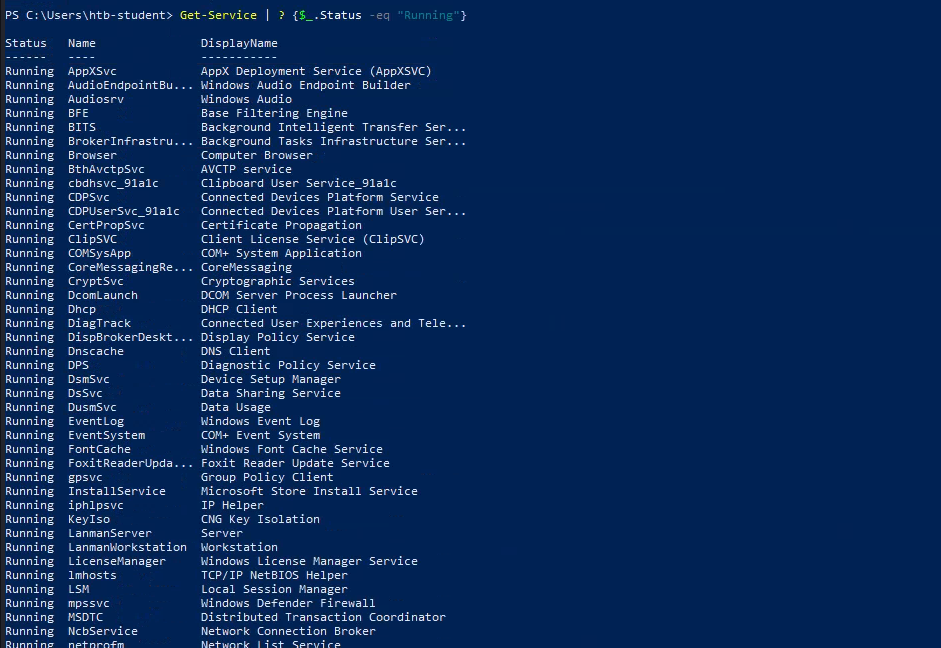This screenshot has width=941, height=648.
Task: Click the Base Filtering Engine entry
Action: [x=274, y=113]
